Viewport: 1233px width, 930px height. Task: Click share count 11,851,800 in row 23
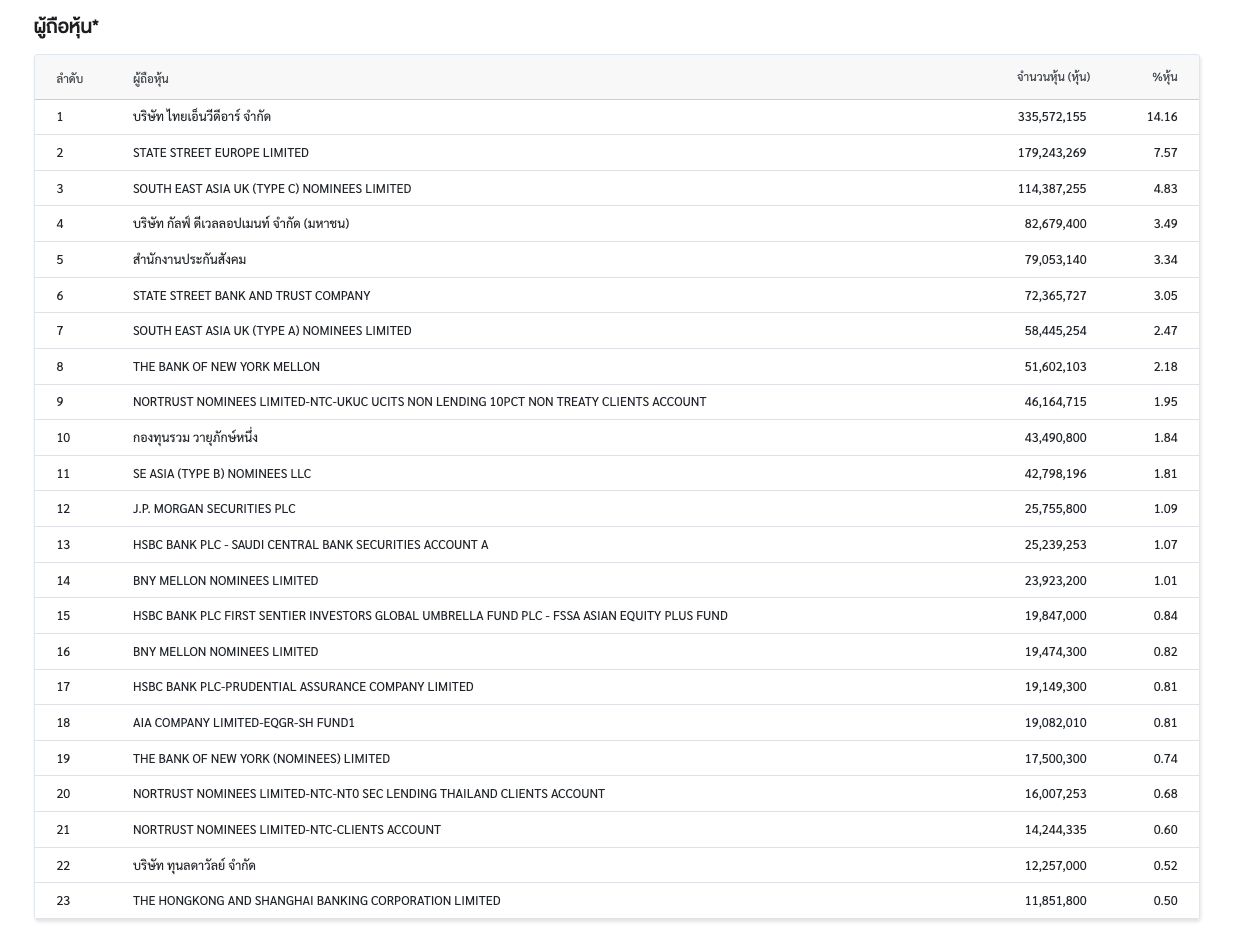[x=1055, y=900]
